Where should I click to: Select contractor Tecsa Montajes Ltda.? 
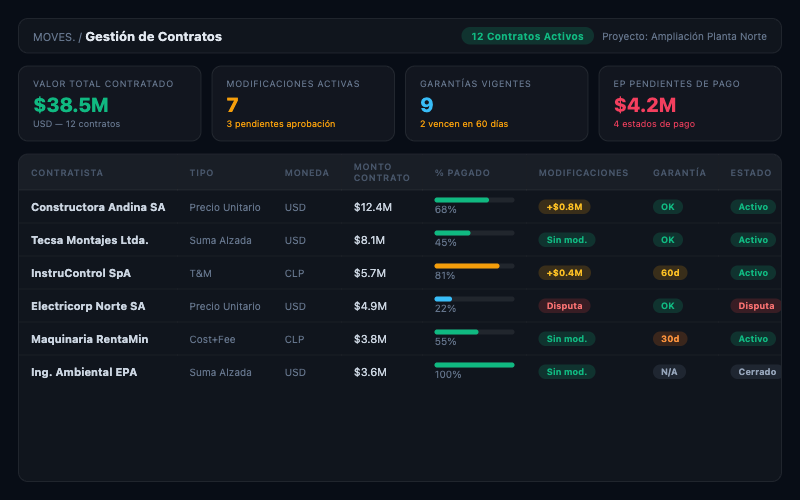coord(90,240)
